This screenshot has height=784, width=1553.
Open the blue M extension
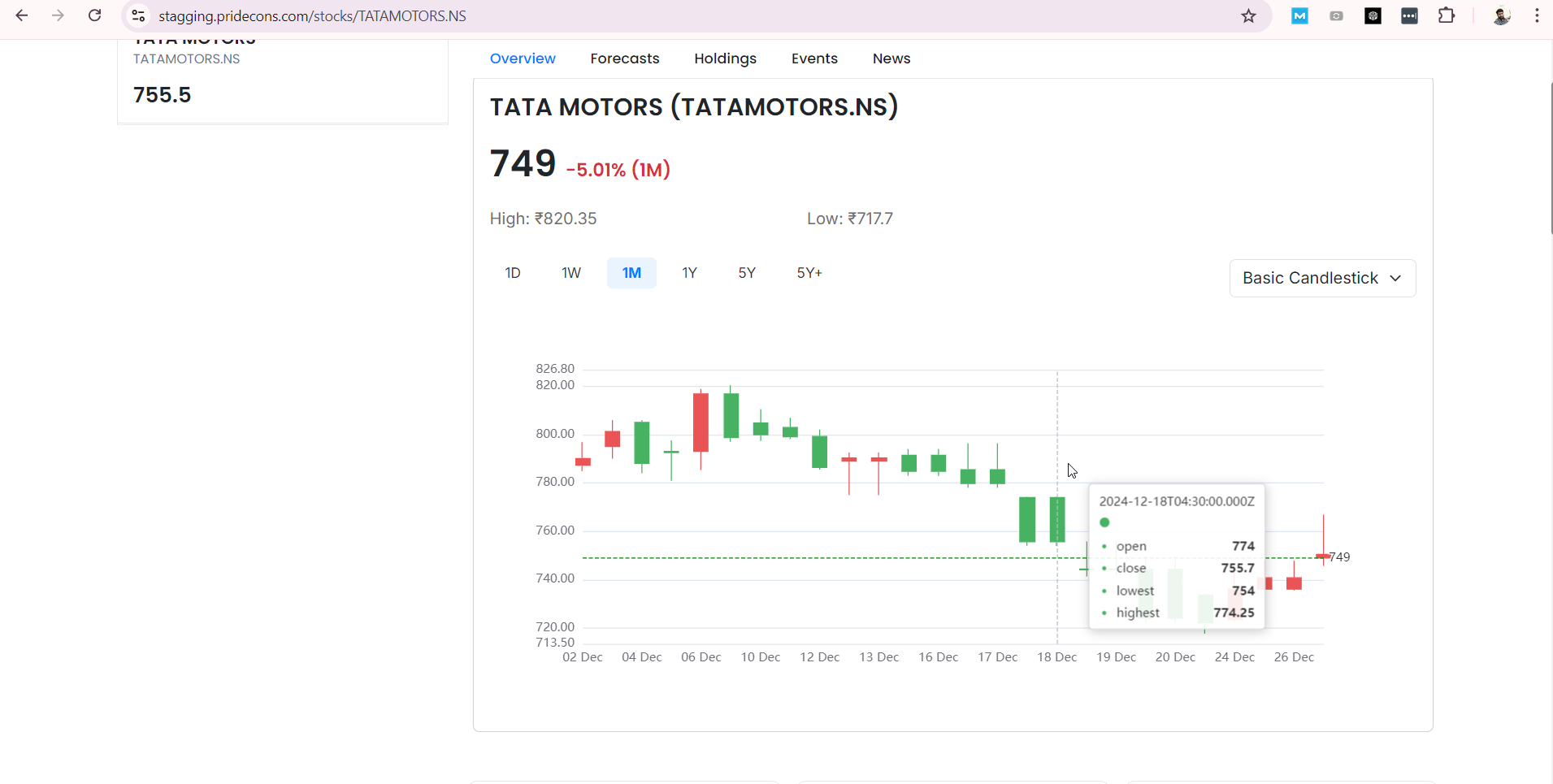1299,15
